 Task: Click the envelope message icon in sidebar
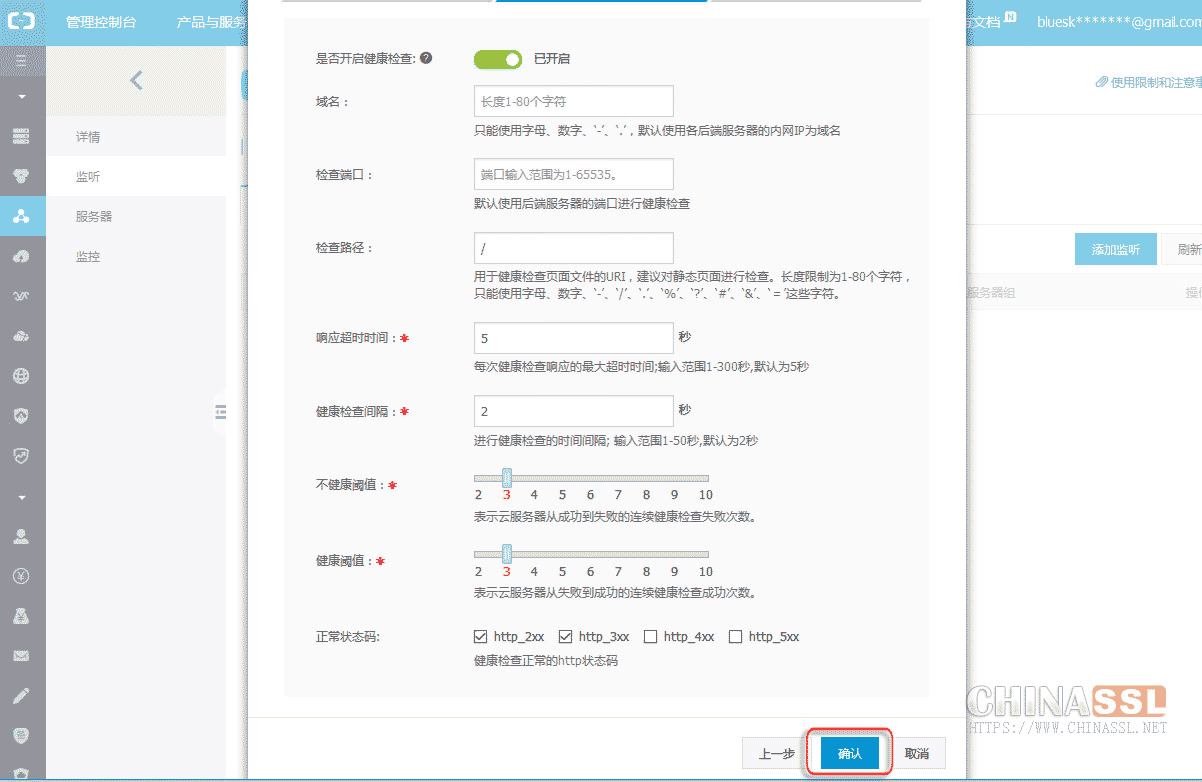tap(22, 656)
